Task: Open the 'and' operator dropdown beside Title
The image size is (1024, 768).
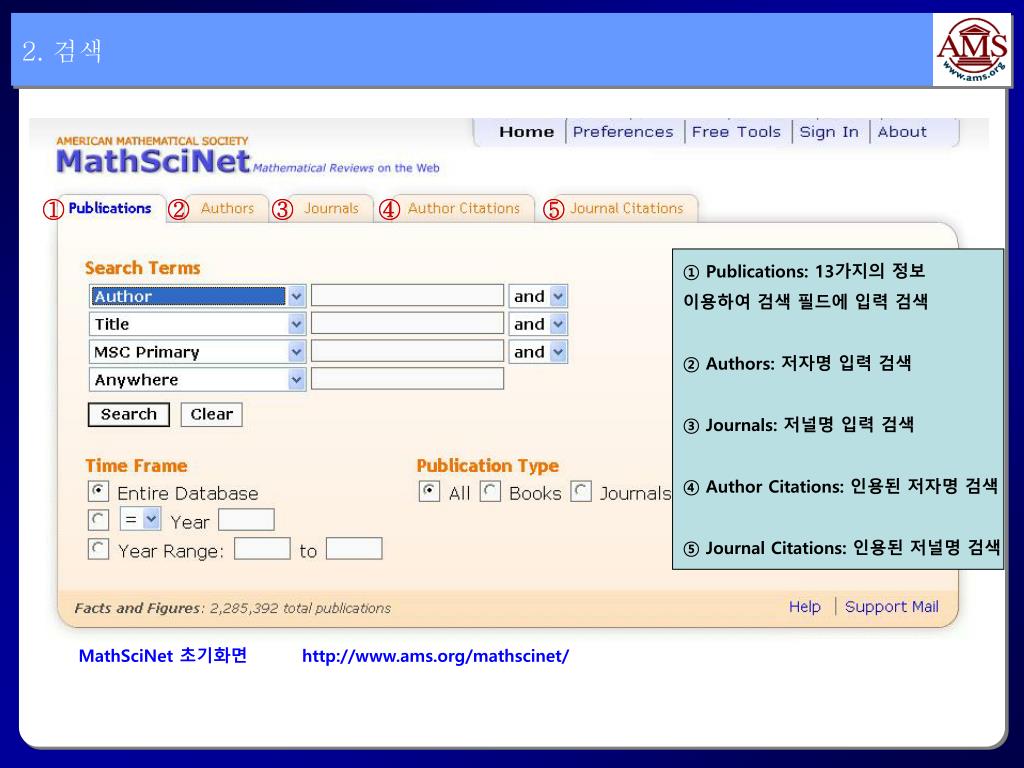Action: click(x=558, y=324)
